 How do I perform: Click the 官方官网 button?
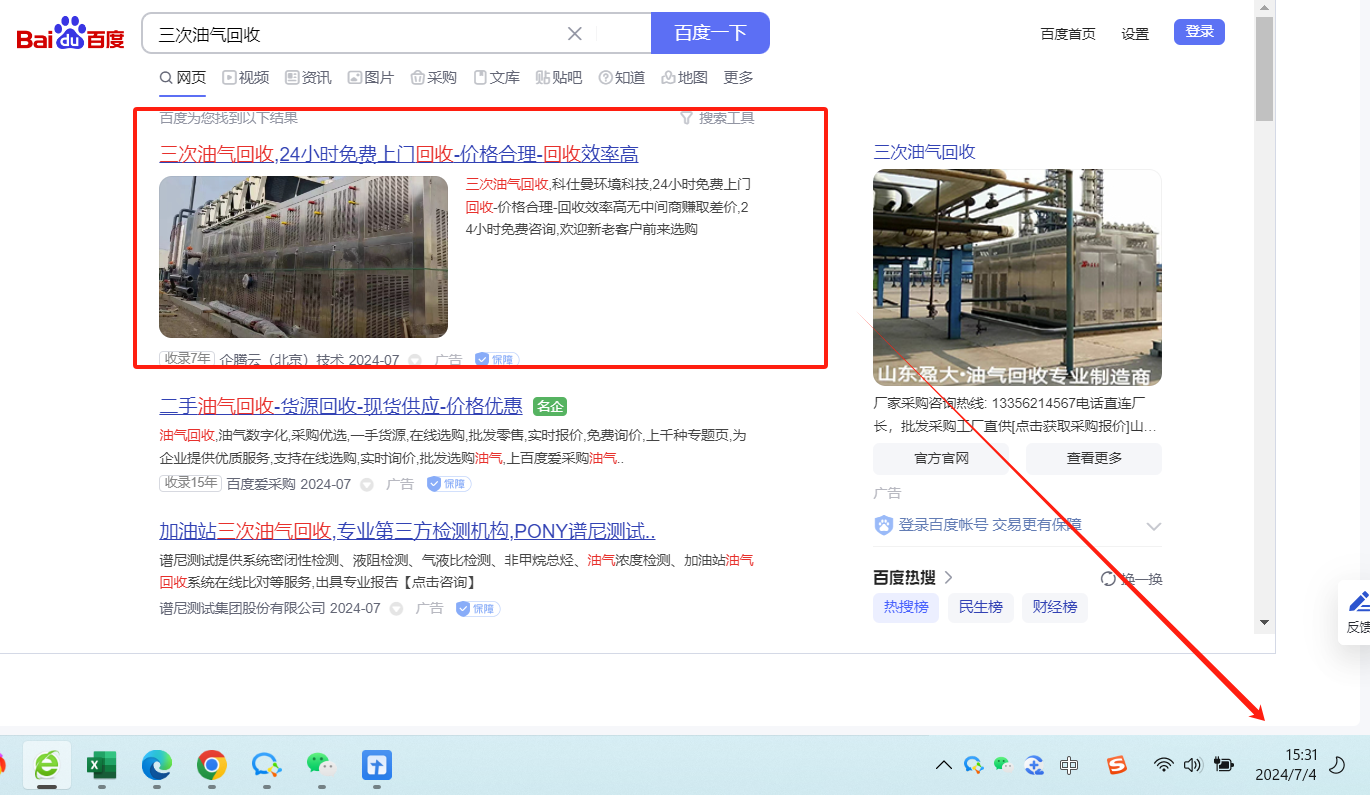pos(941,458)
